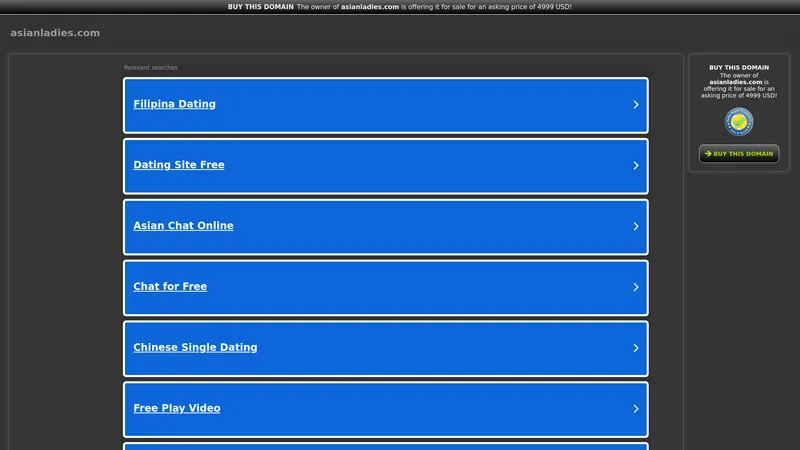Click the right arrow on Chat for Free
The image size is (800, 450).
tap(636, 288)
